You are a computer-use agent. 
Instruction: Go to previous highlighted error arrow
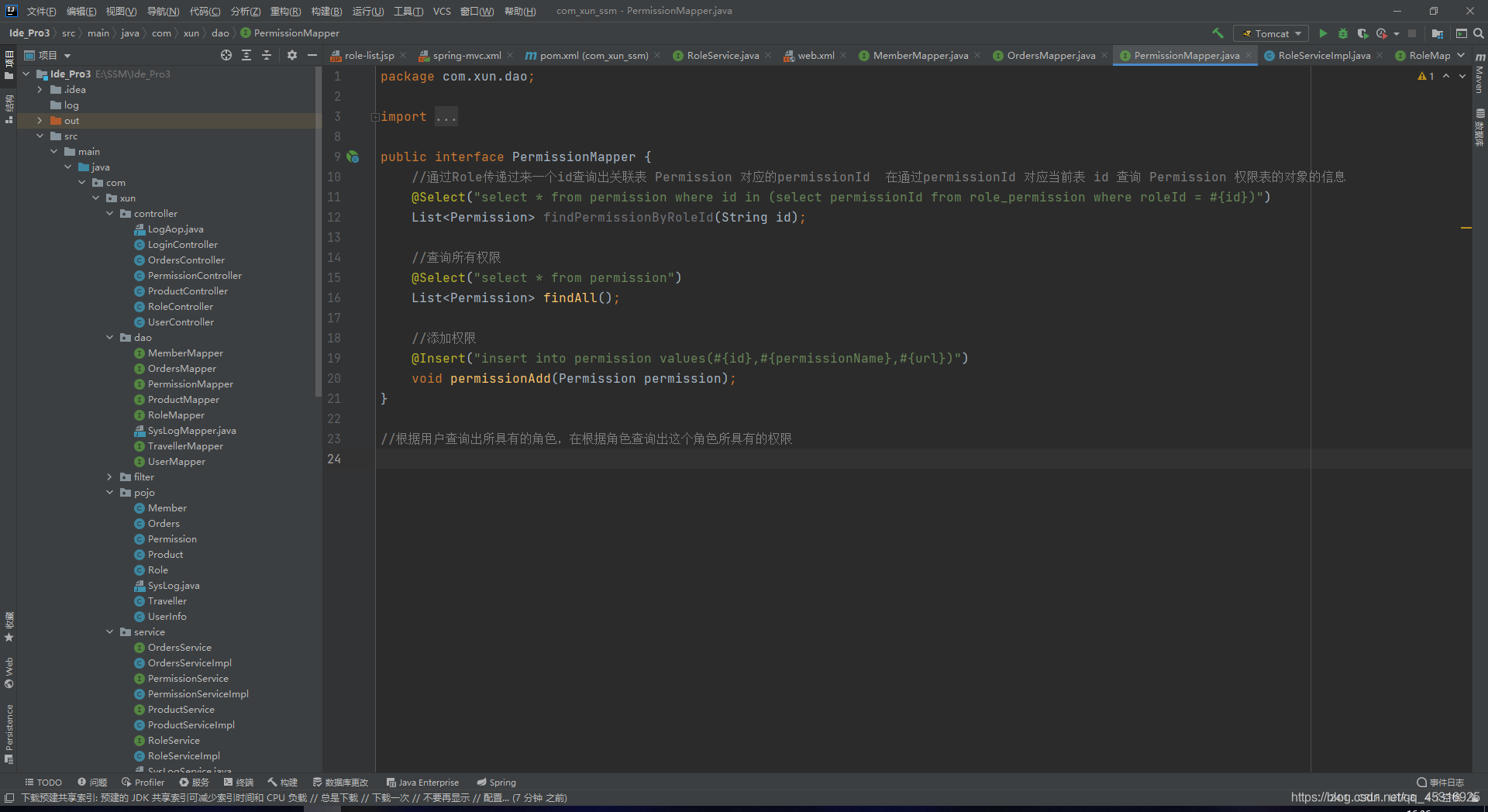(x=1446, y=76)
